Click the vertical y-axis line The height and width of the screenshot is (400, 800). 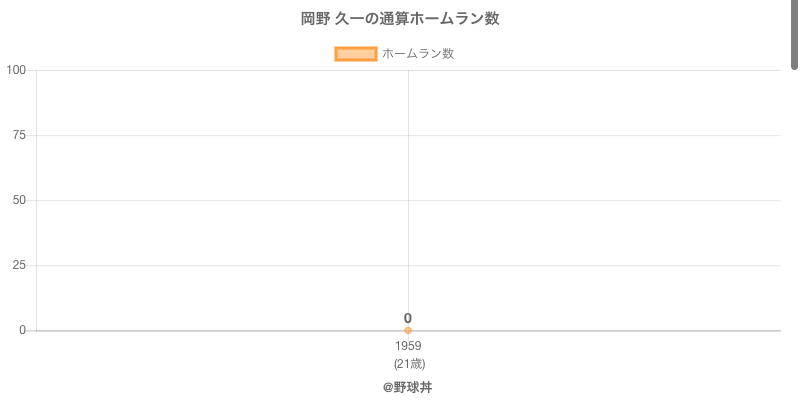(37, 230)
